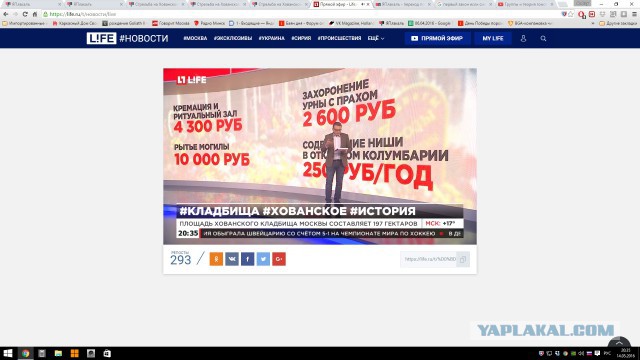Open the Другие закладки folder
640x360 pixels.
pyautogui.click(x=618, y=23)
